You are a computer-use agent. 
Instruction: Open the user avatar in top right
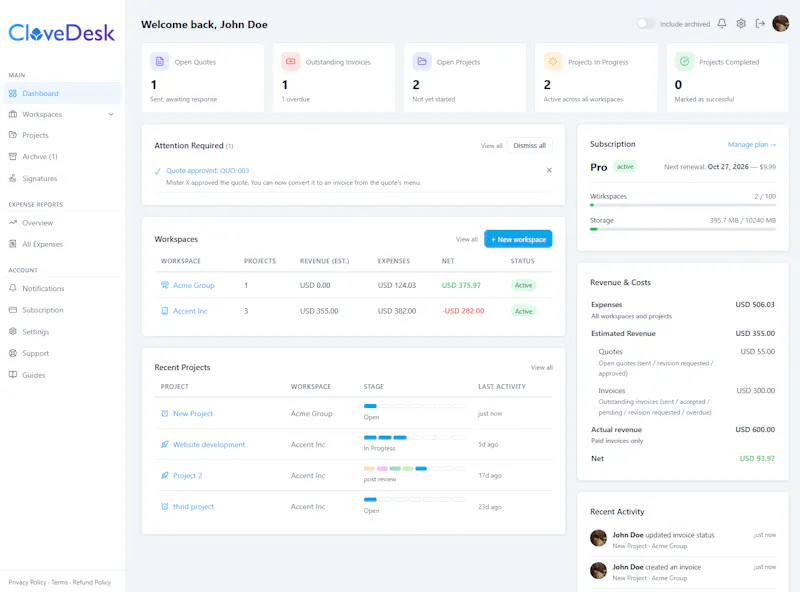click(x=781, y=23)
